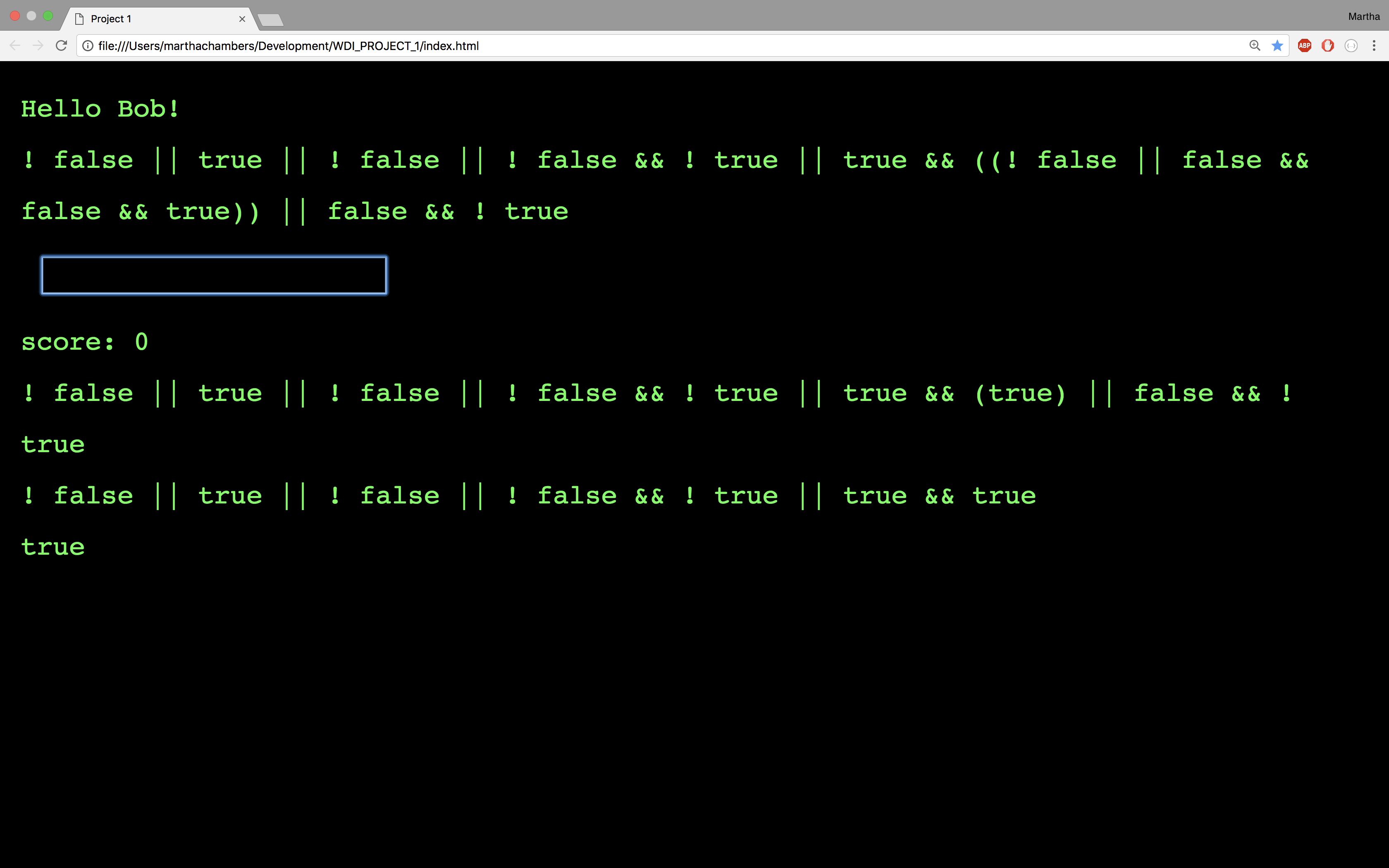Click the Adblock Plus ABP extension icon
Viewport: 1389px width, 868px height.
click(1304, 45)
